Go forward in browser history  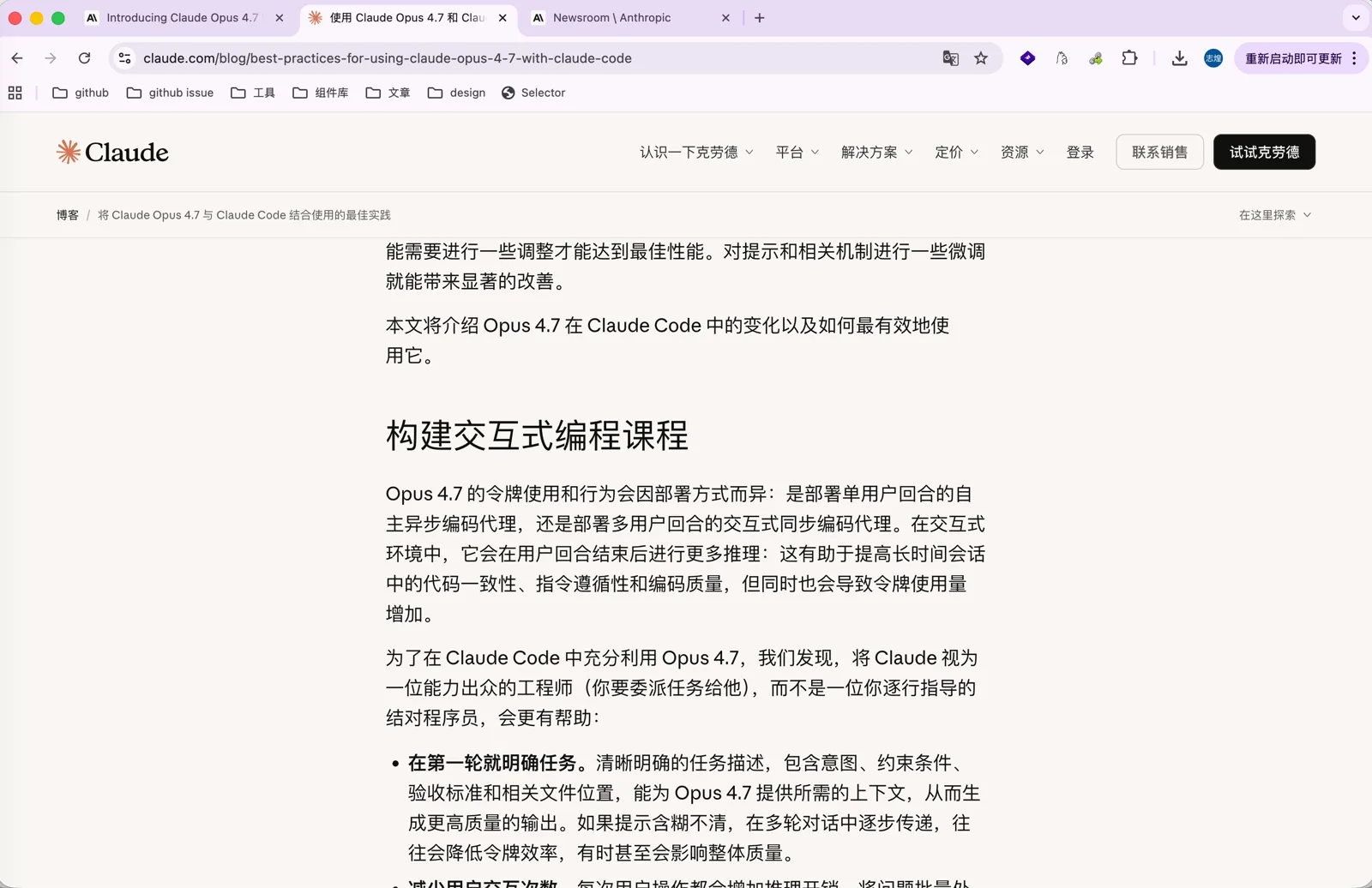51,58
